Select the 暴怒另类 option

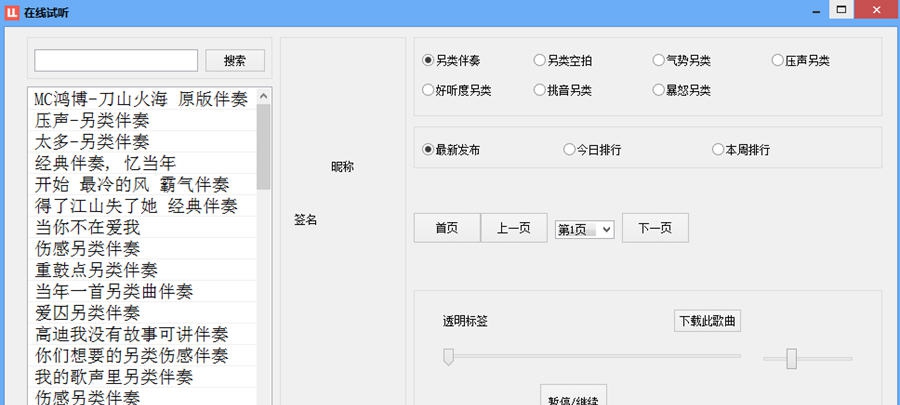(x=681, y=90)
